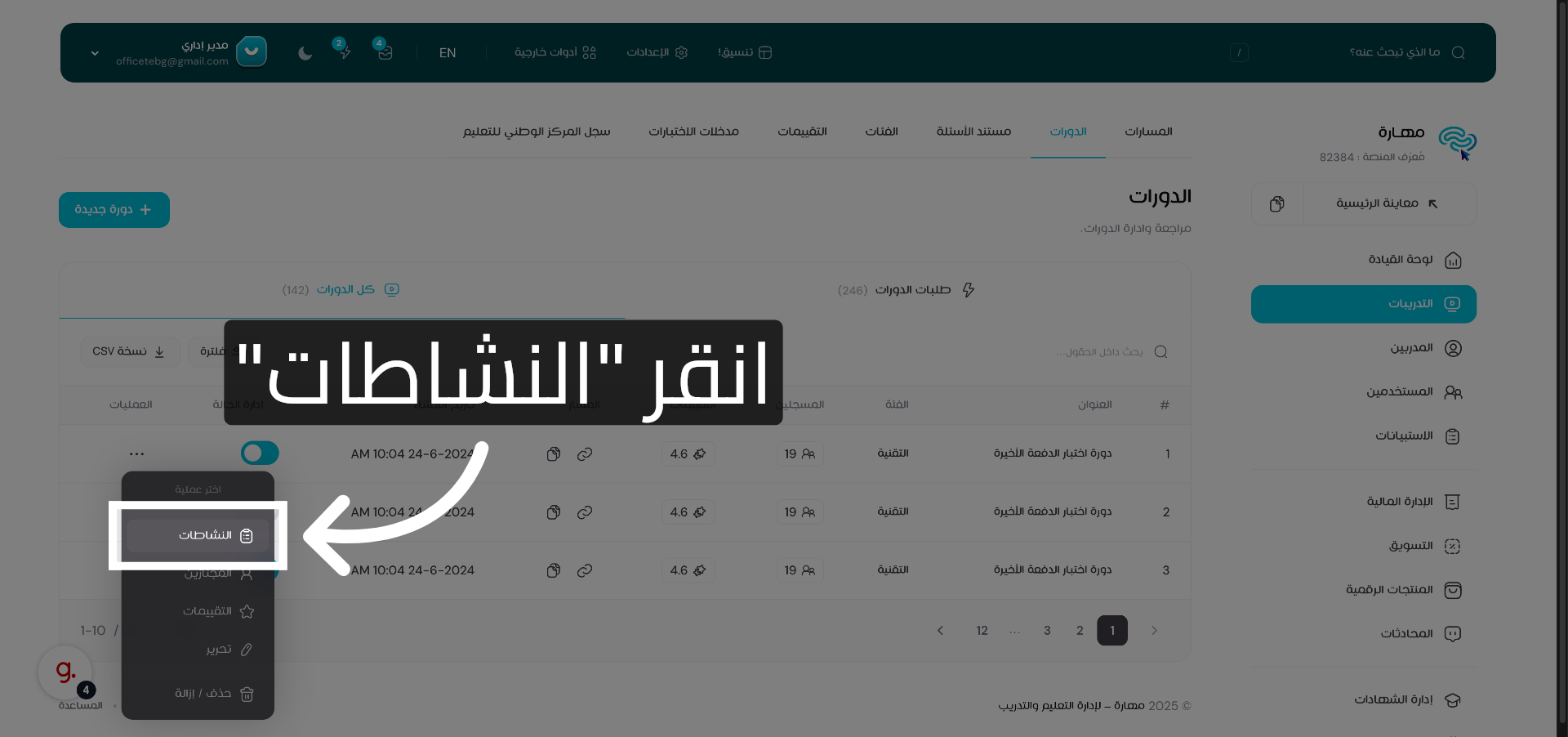The height and width of the screenshot is (737, 1568).
Task: Open inbox messages icon with badge 4
Action: [x=384, y=53]
